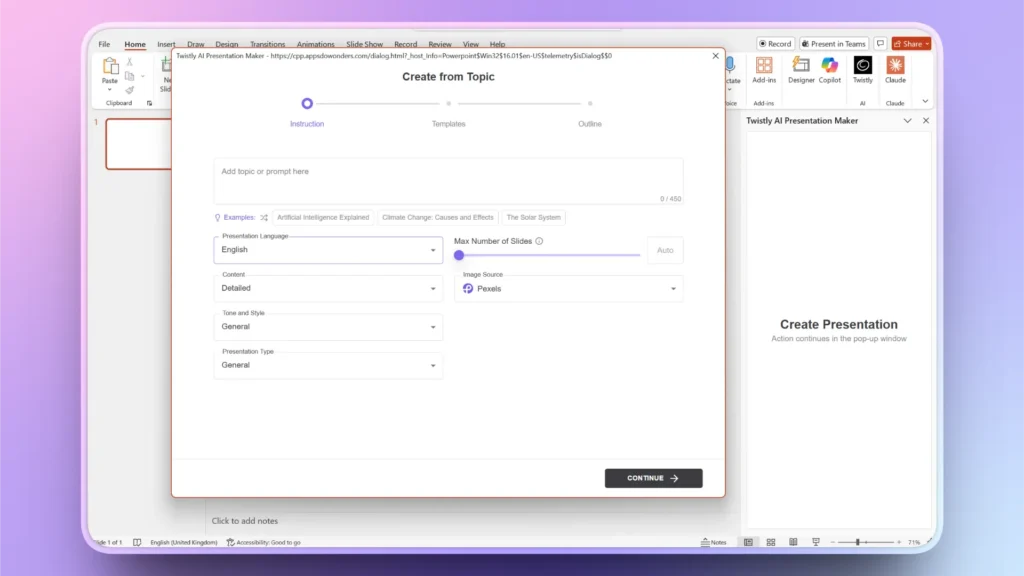Screen dimensions: 1024x576
Task: Click the Accessibility: Good to go indicator
Action: point(264,542)
